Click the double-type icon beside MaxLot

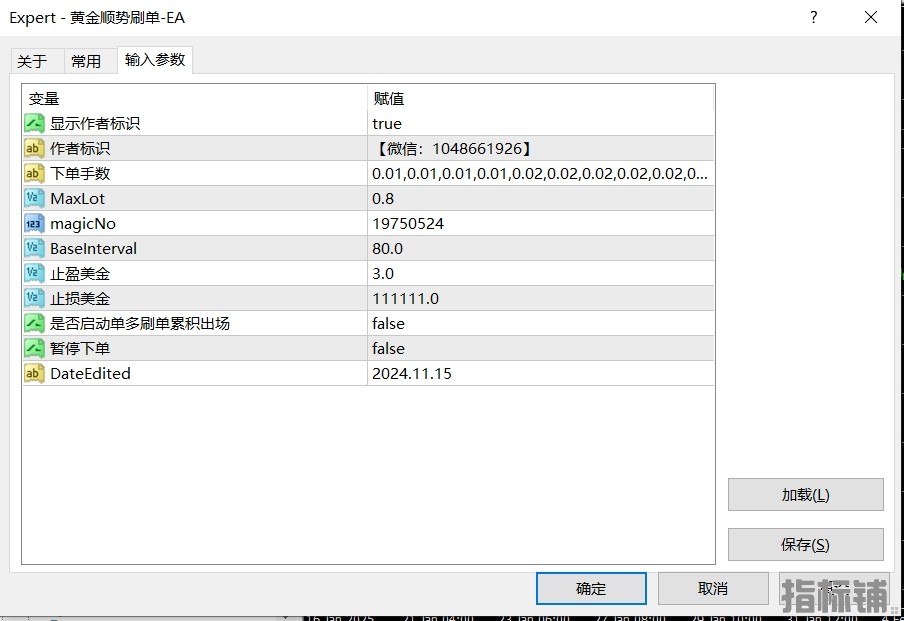[34, 198]
